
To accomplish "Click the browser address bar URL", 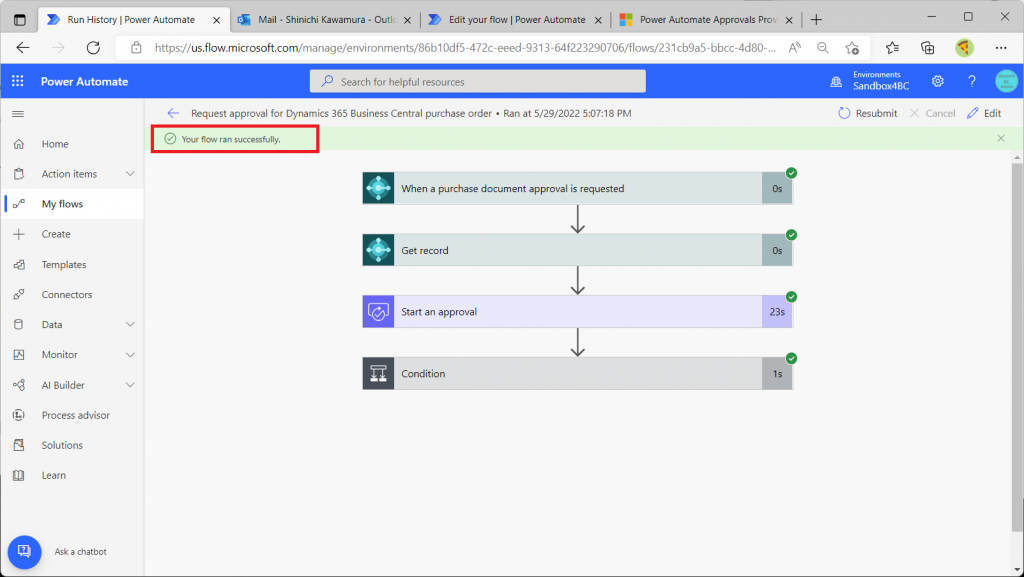I will click(x=465, y=48).
